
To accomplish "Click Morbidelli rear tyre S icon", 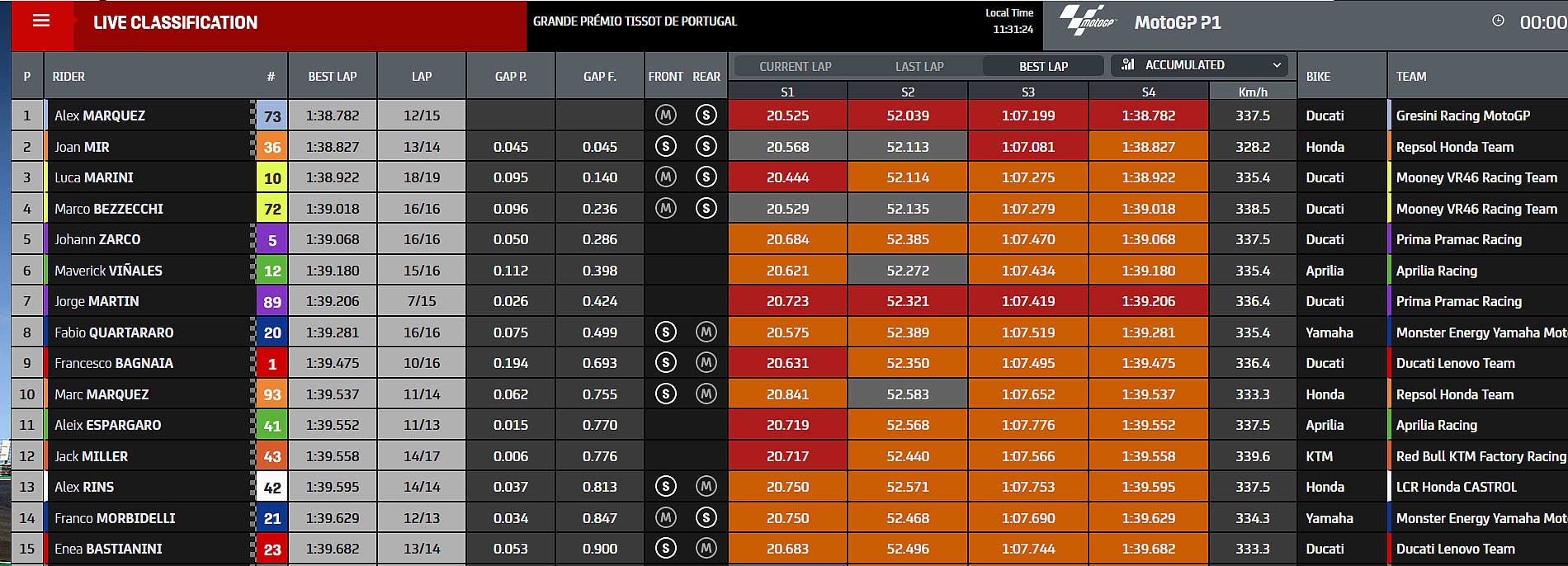I will pos(706,518).
